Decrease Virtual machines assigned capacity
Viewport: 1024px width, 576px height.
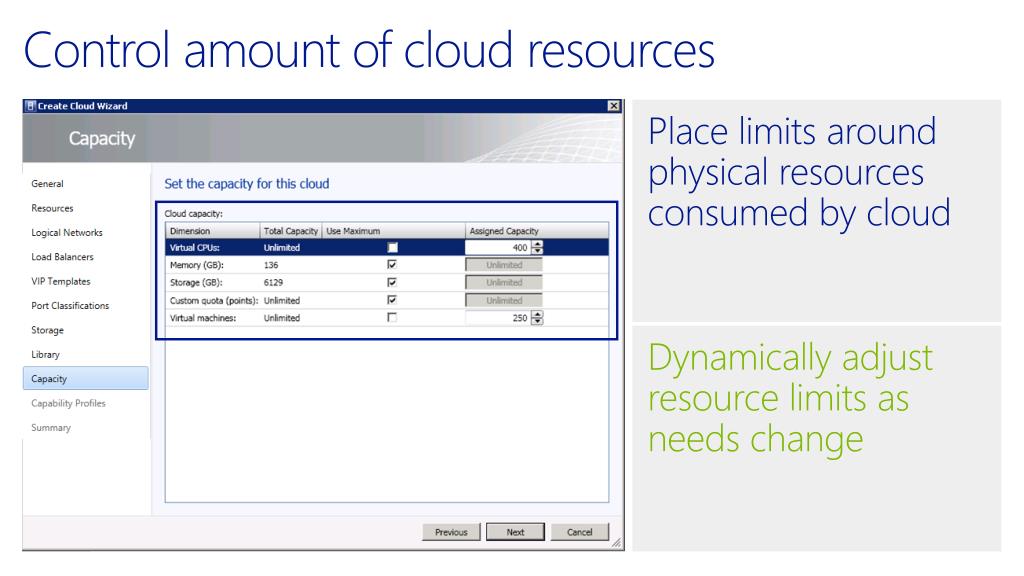[x=537, y=321]
